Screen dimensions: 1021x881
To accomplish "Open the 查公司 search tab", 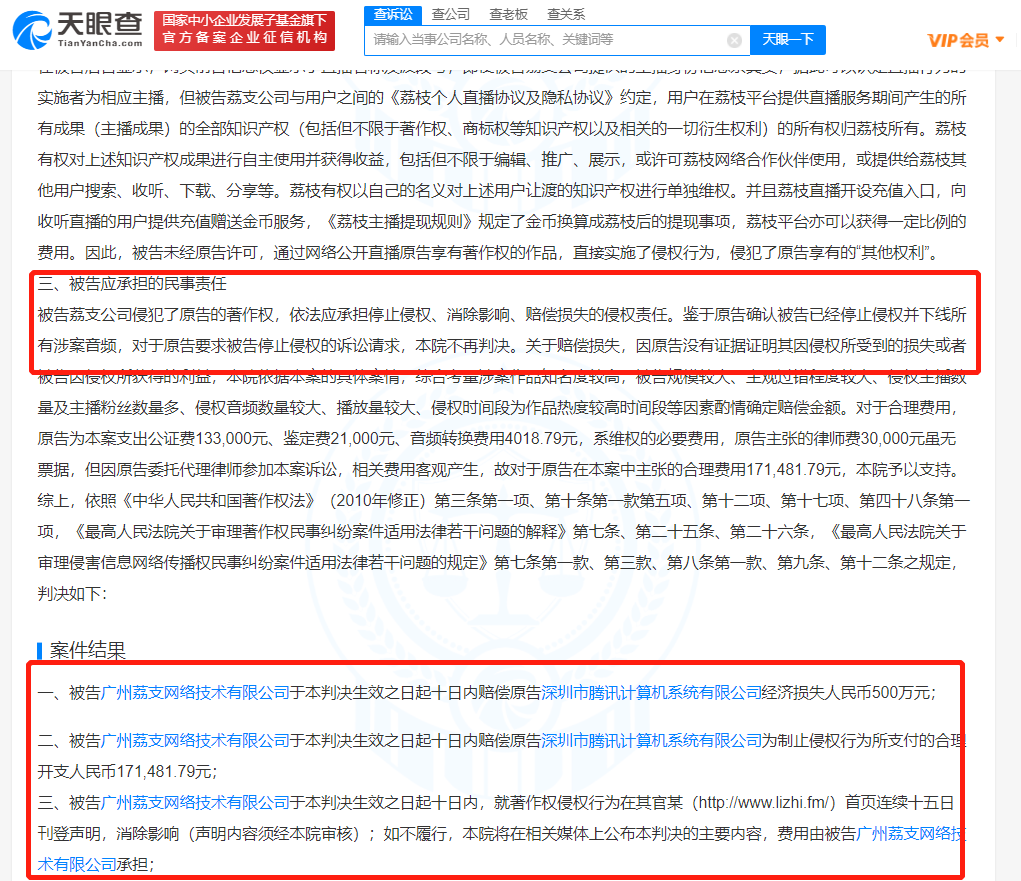I will tap(451, 14).
